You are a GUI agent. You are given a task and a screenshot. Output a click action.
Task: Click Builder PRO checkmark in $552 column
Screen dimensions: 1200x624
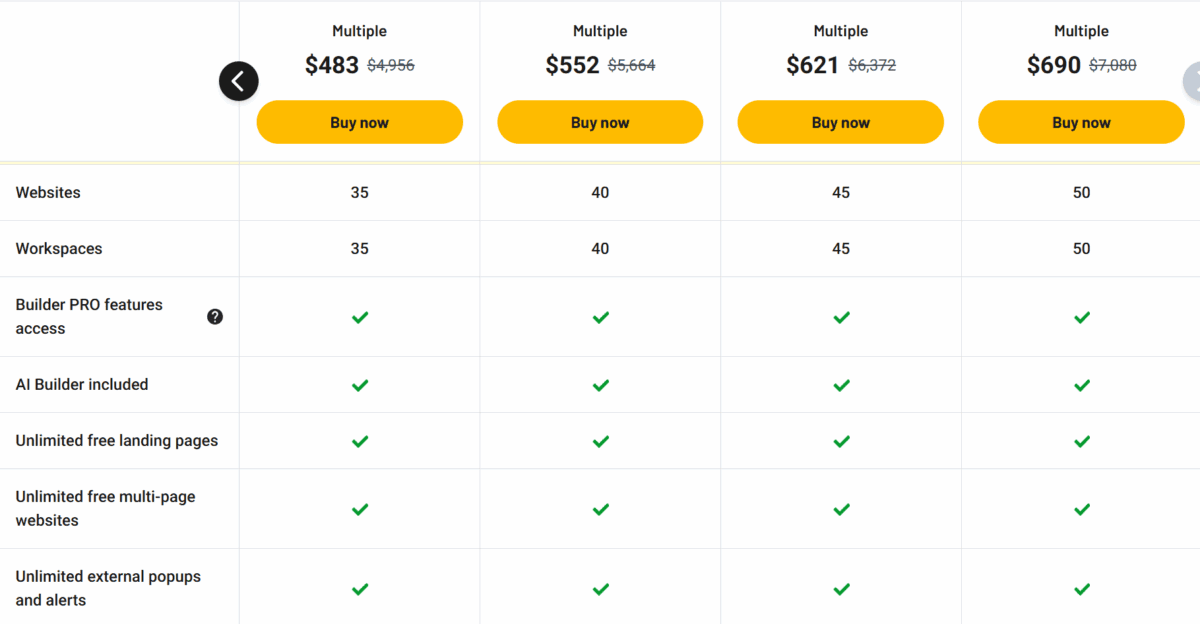point(600,317)
